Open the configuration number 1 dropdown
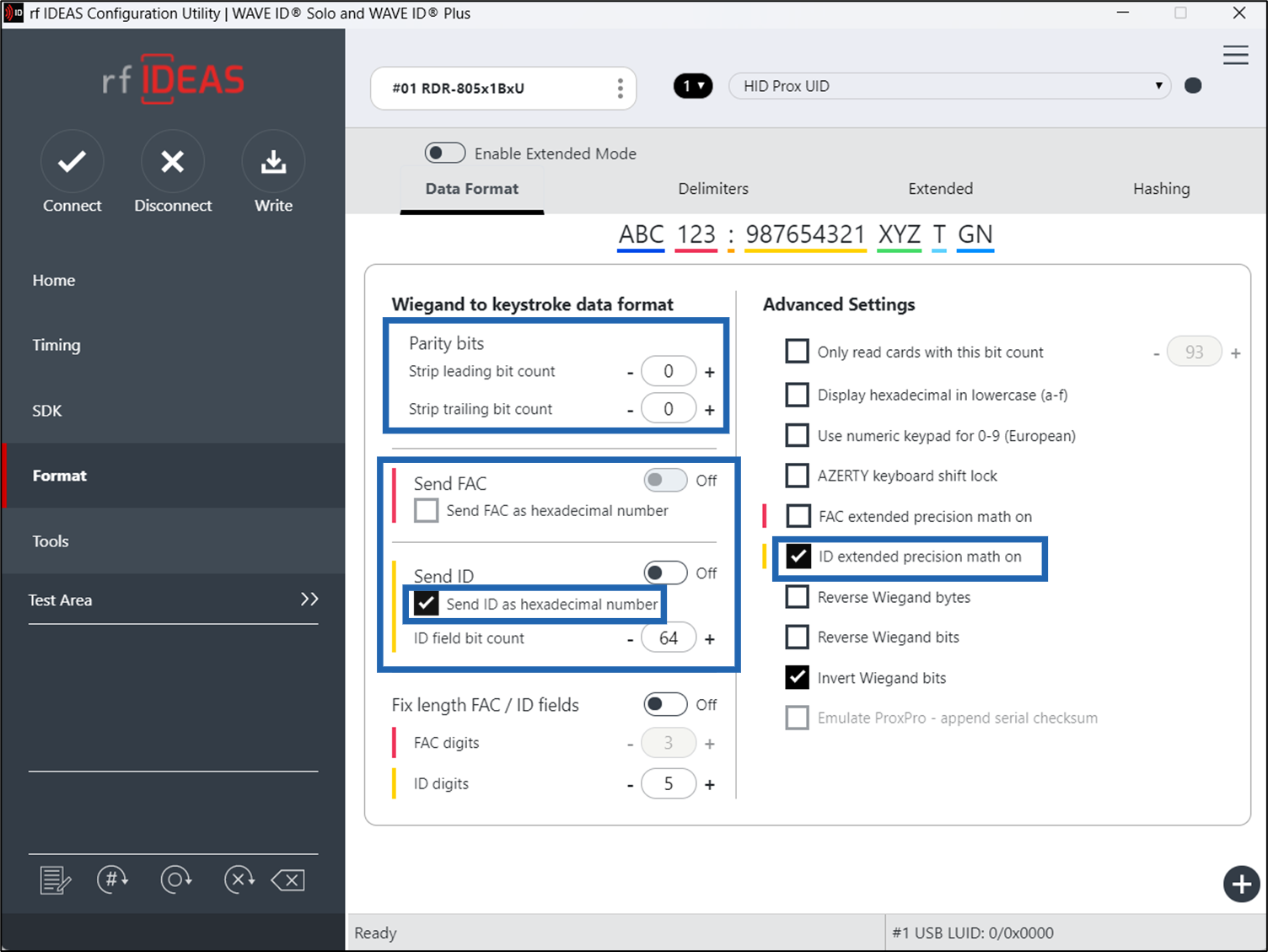This screenshot has height=952, width=1268. (693, 86)
